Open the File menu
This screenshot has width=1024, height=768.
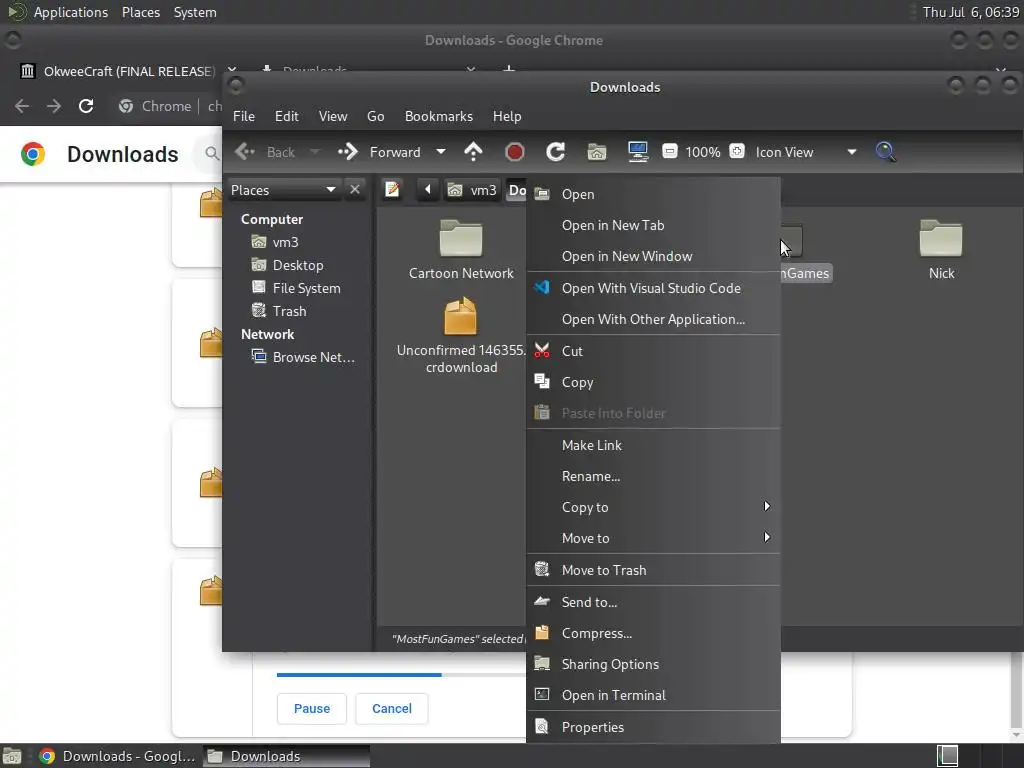tap(244, 116)
